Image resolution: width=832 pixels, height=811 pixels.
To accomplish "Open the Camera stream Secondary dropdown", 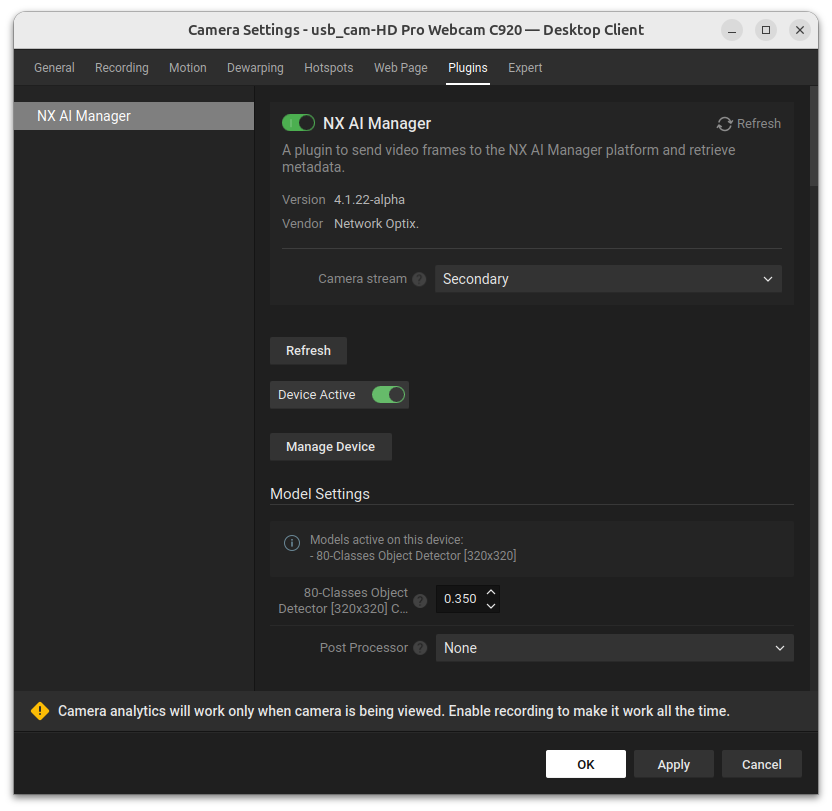I will [608, 279].
